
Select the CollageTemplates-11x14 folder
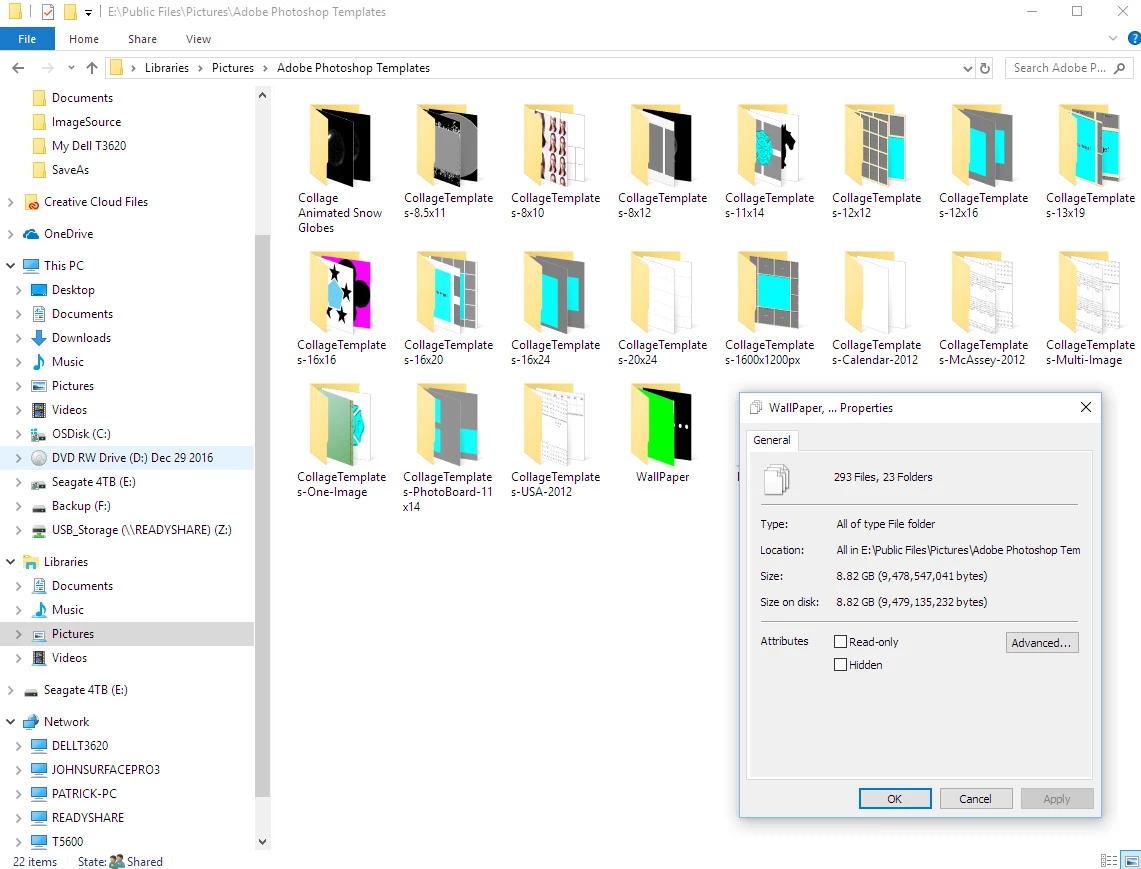769,162
